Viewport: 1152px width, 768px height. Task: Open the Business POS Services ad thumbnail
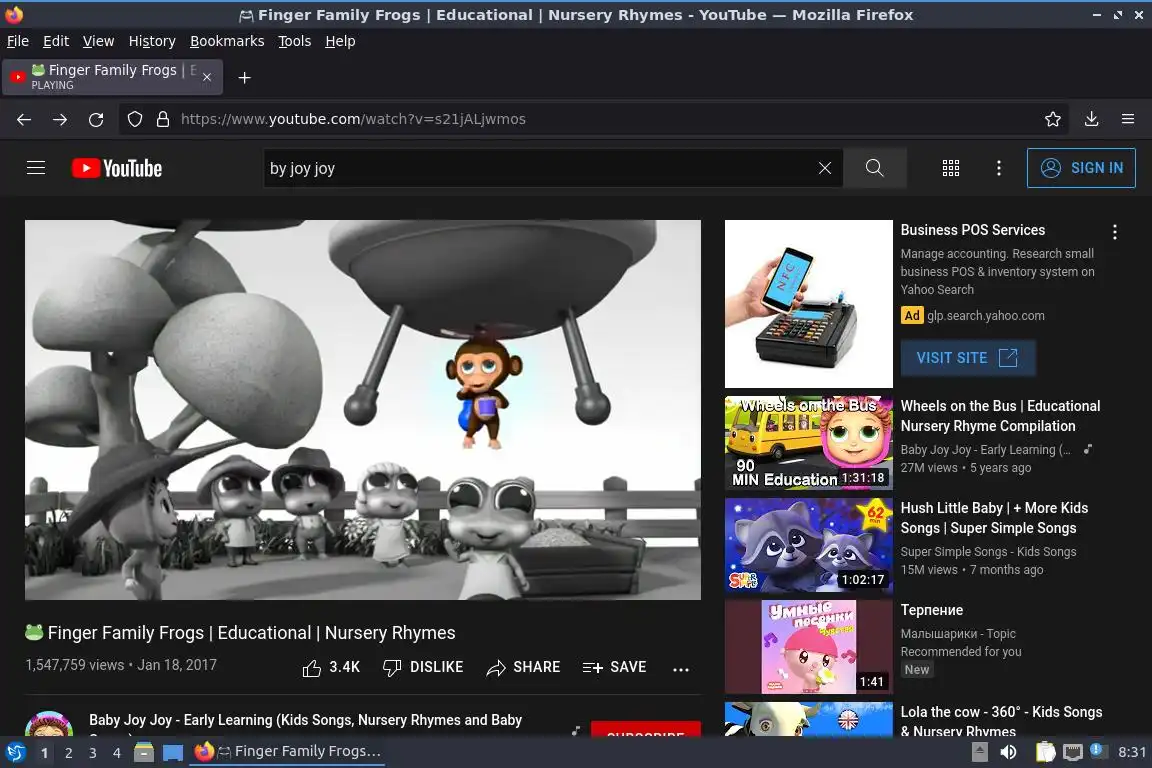click(808, 304)
